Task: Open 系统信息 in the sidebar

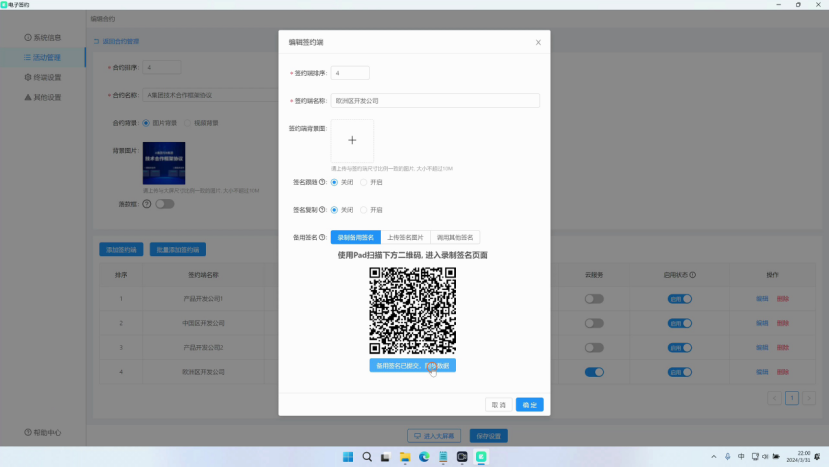Action: click(x=42, y=38)
